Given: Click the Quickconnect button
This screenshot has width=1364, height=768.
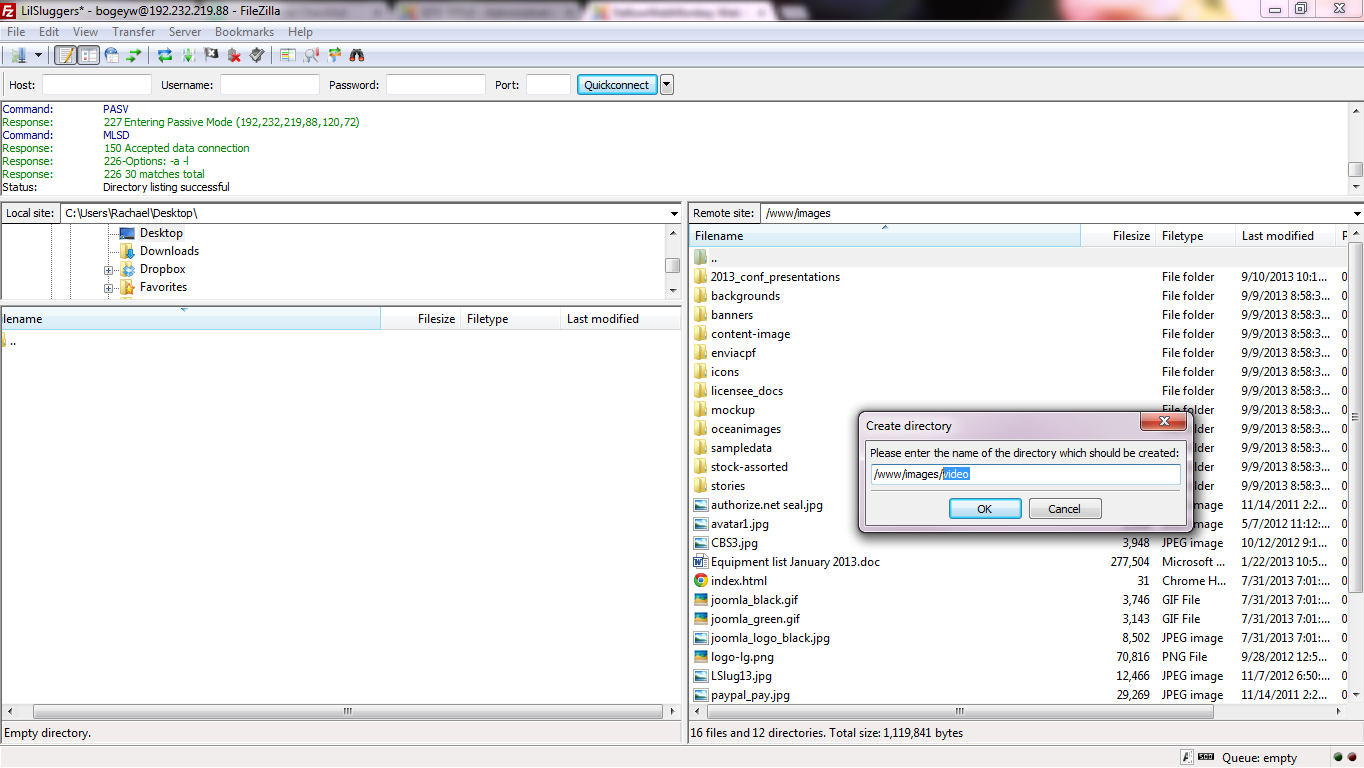Looking at the screenshot, I should 617,85.
